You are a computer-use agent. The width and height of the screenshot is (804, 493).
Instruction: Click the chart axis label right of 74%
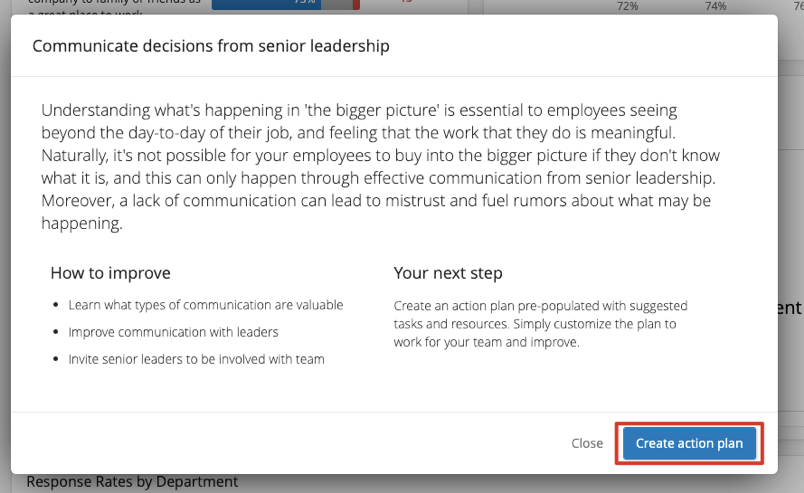(x=794, y=6)
